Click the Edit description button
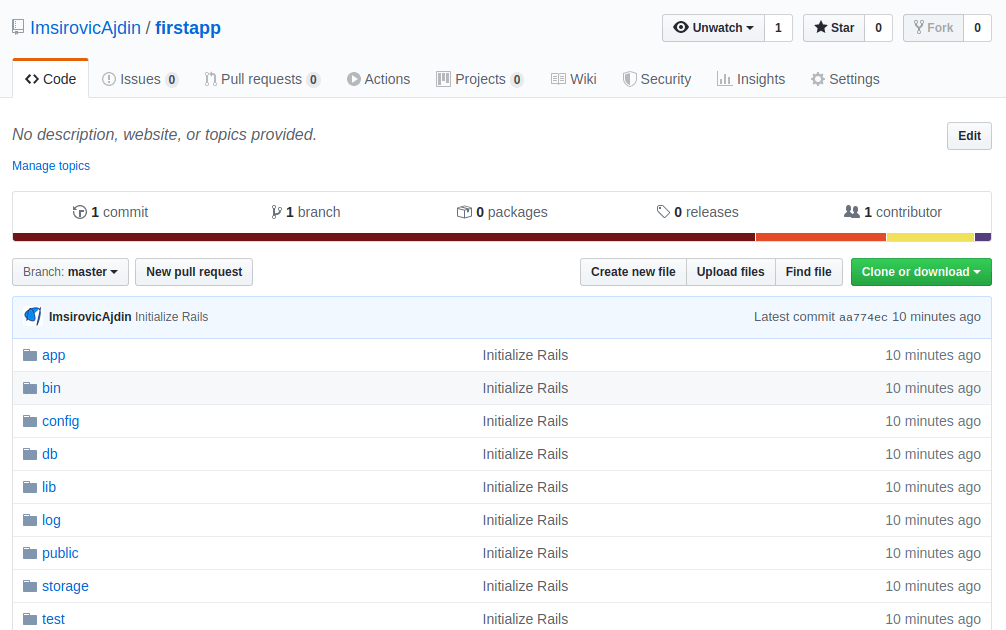 [x=969, y=136]
